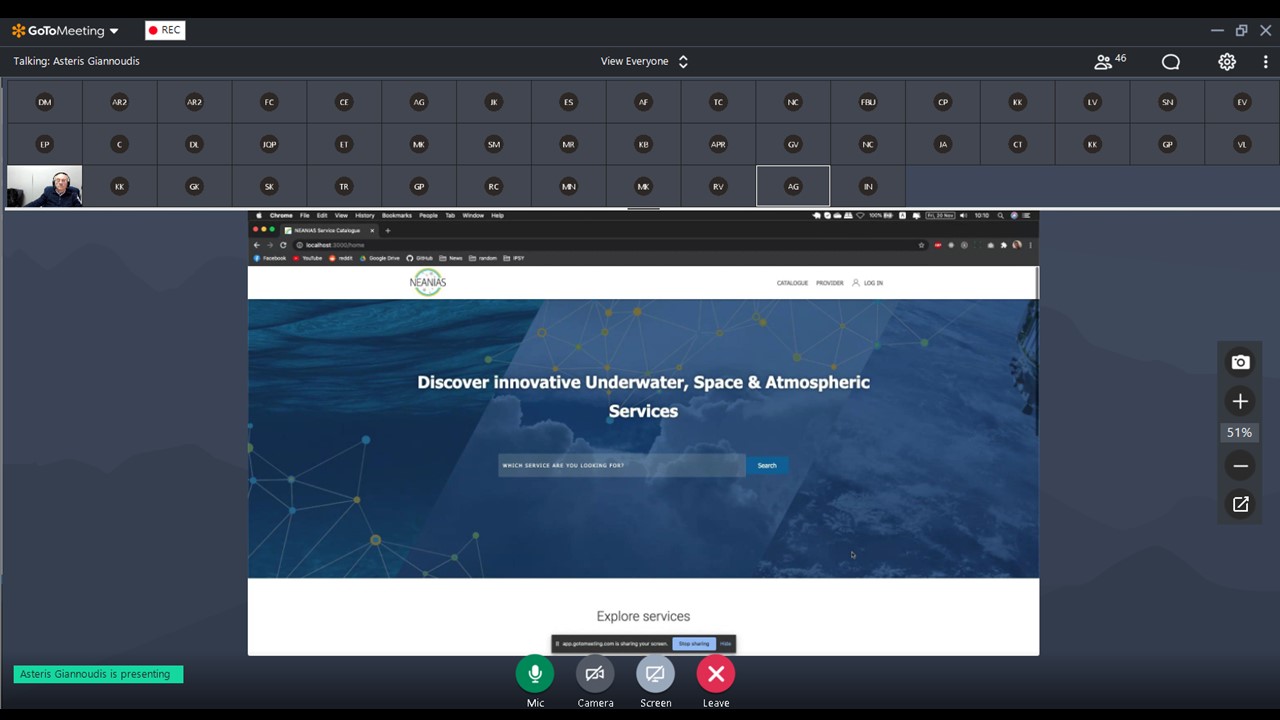Click the GitHub bookmark in shared browser
The width and height of the screenshot is (1280, 720).
(x=420, y=258)
